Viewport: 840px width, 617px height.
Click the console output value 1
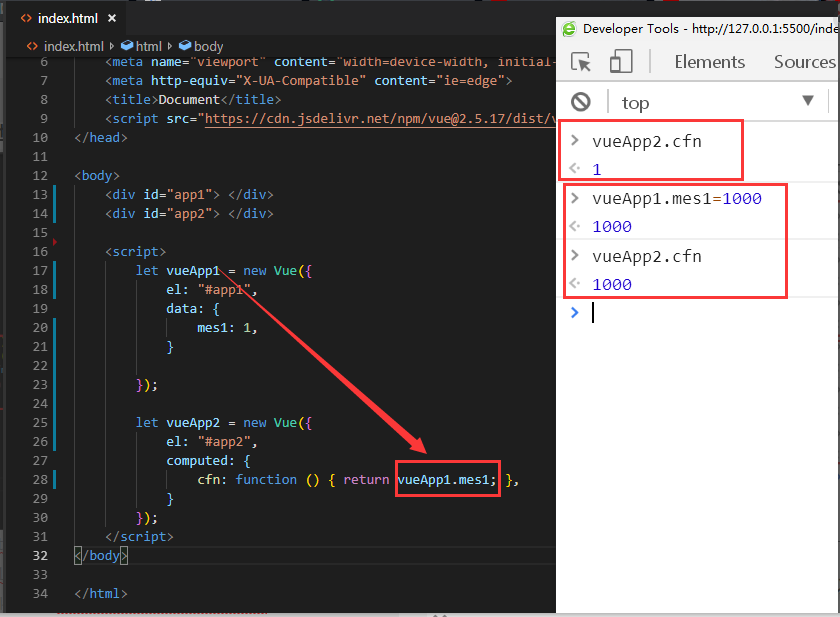point(596,170)
